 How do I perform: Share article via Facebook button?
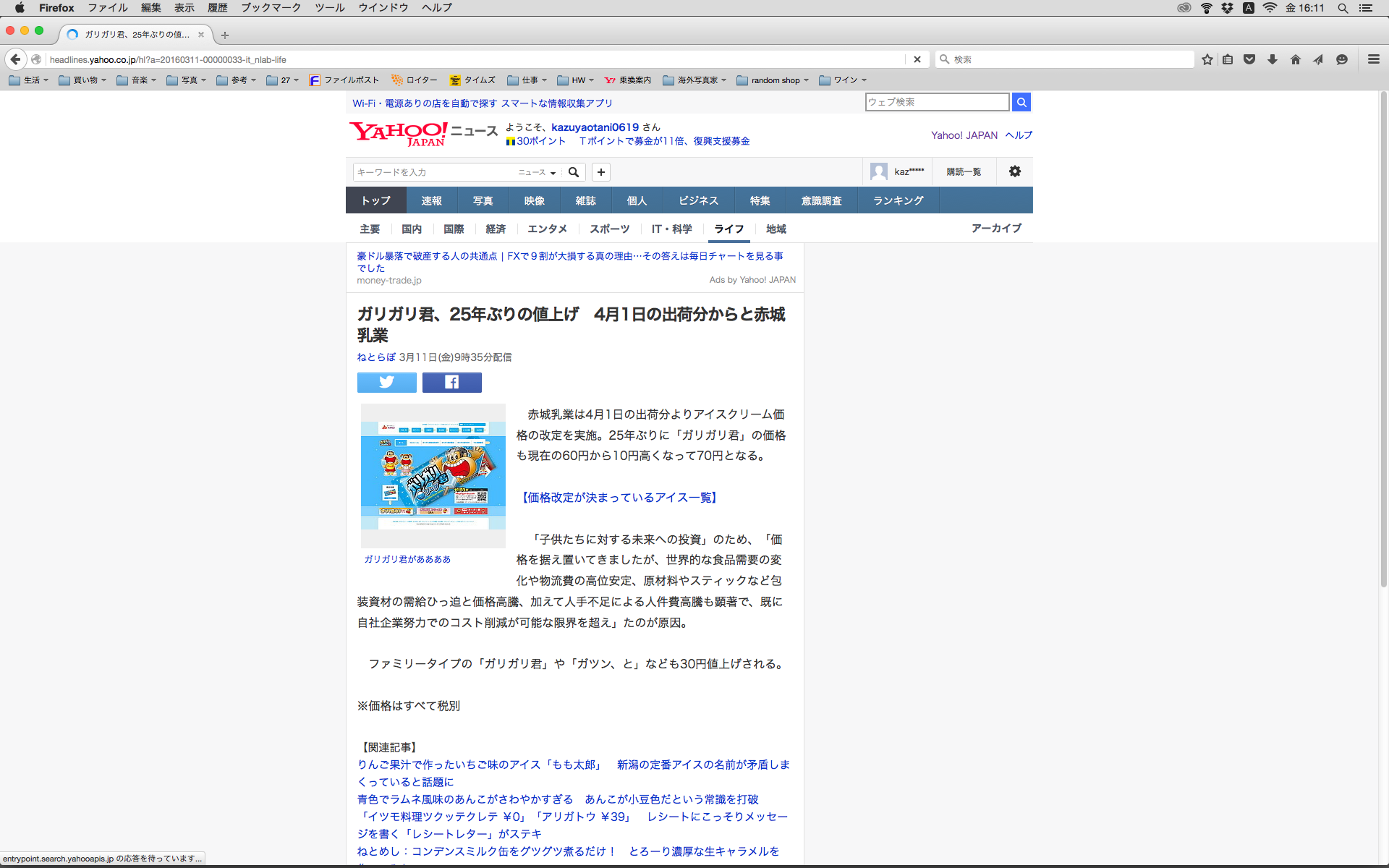click(x=451, y=382)
